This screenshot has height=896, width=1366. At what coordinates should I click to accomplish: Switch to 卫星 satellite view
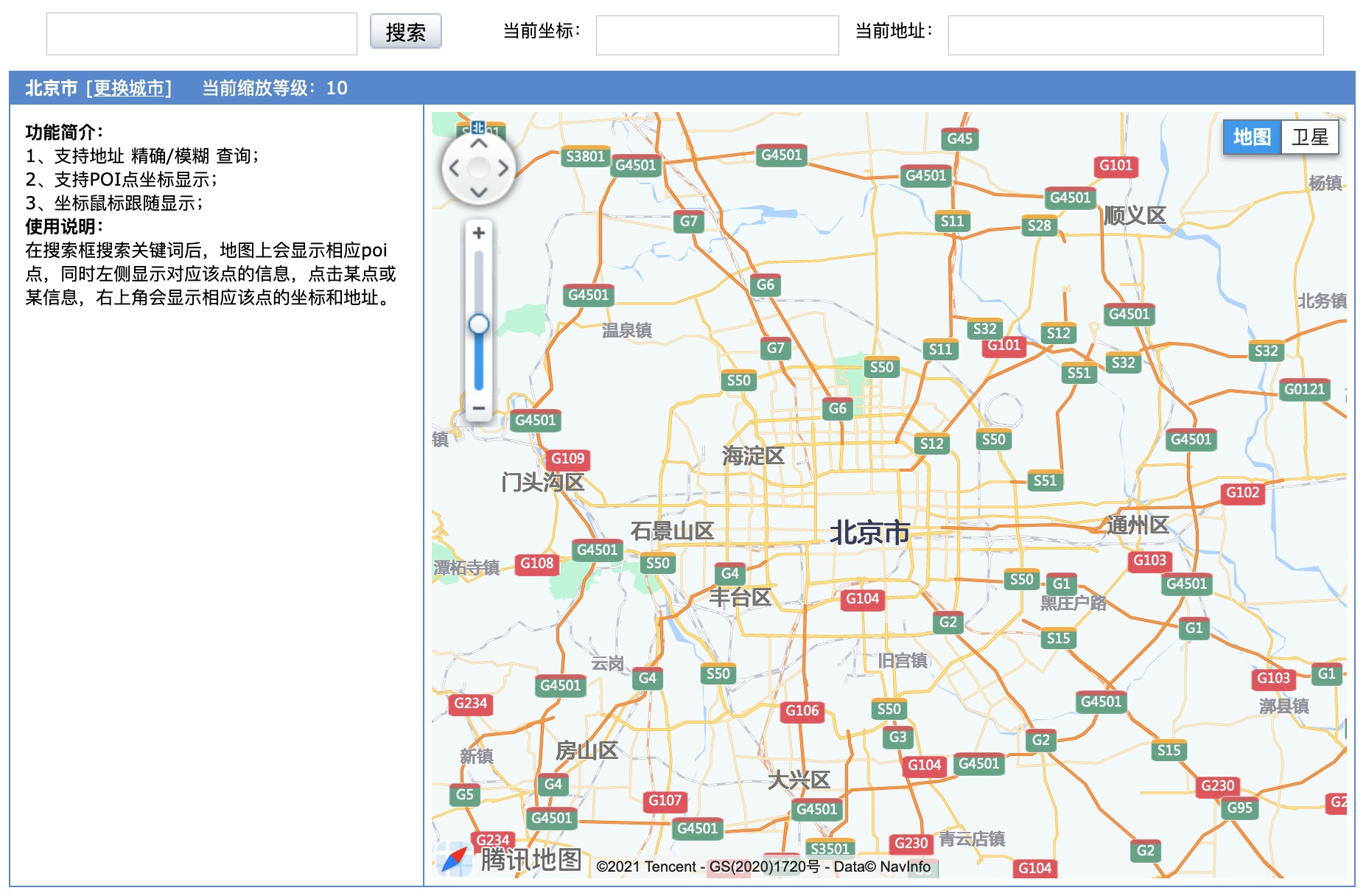pyautogui.click(x=1310, y=137)
